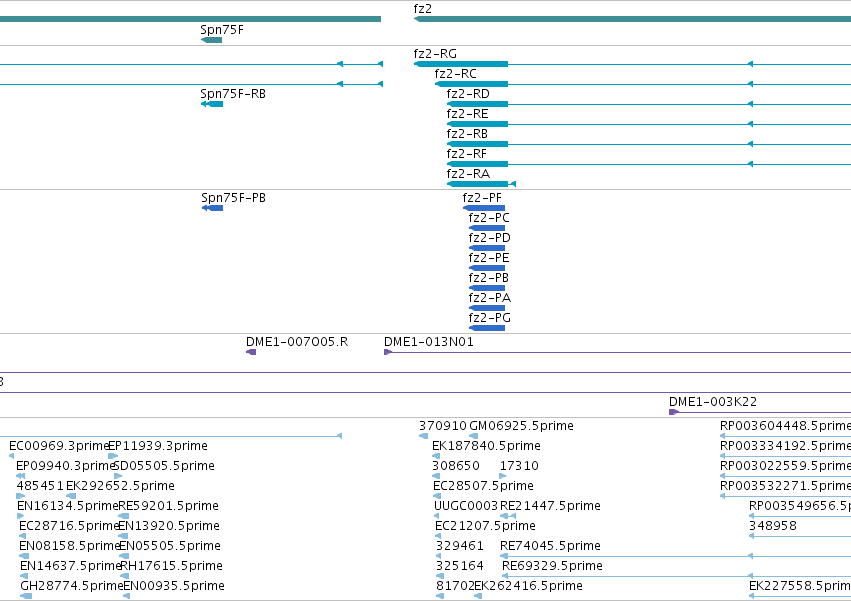
Task: Select the 329461 EST marker
Action: pos(439,556)
